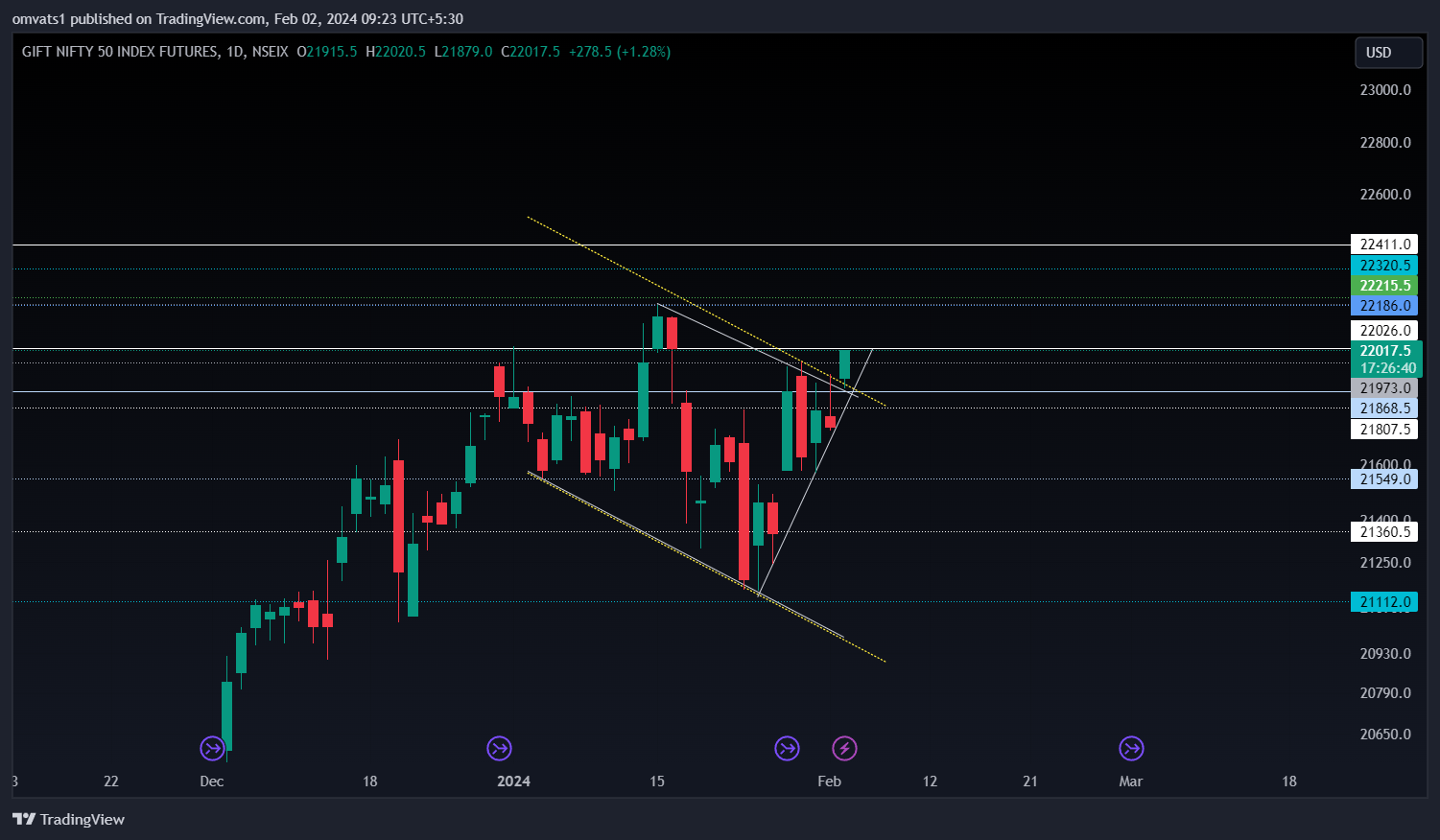Screen dimensions: 1440x840
Task: Click the 22800.0 price axis value
Action: pyautogui.click(x=1385, y=143)
